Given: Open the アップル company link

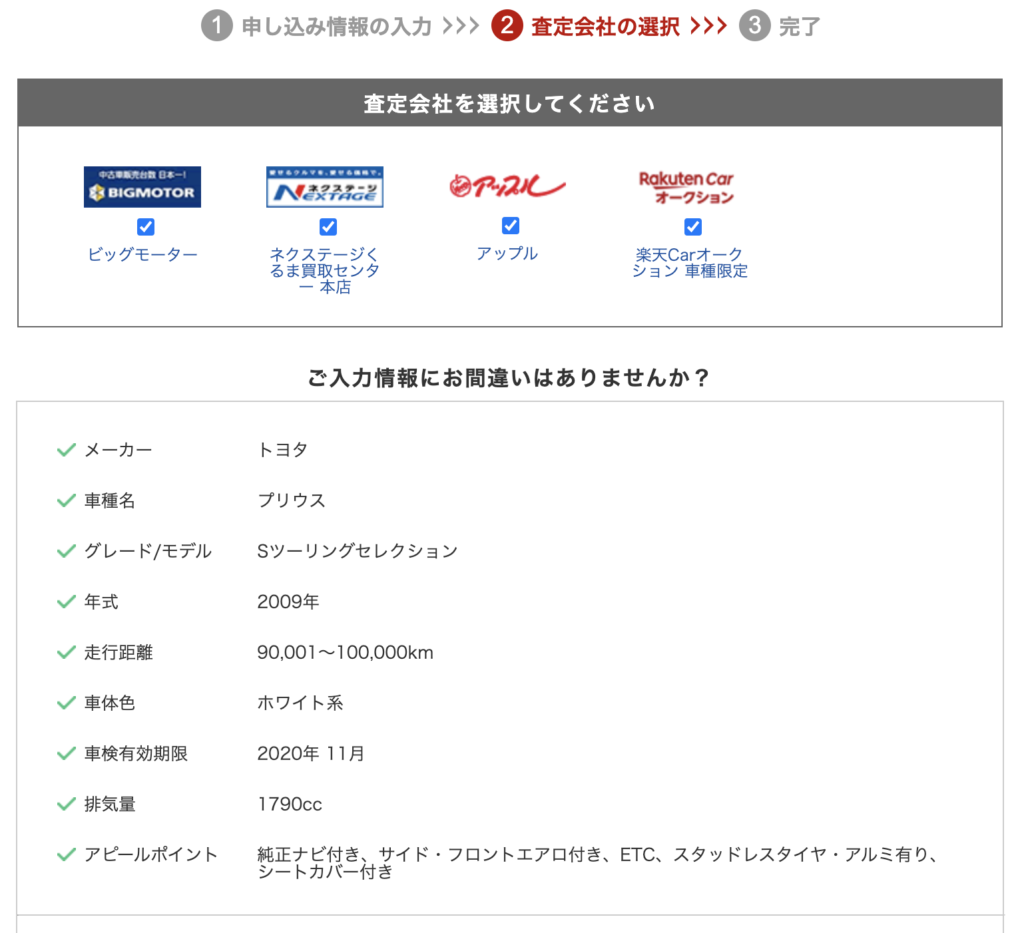Looking at the screenshot, I should [x=507, y=253].
